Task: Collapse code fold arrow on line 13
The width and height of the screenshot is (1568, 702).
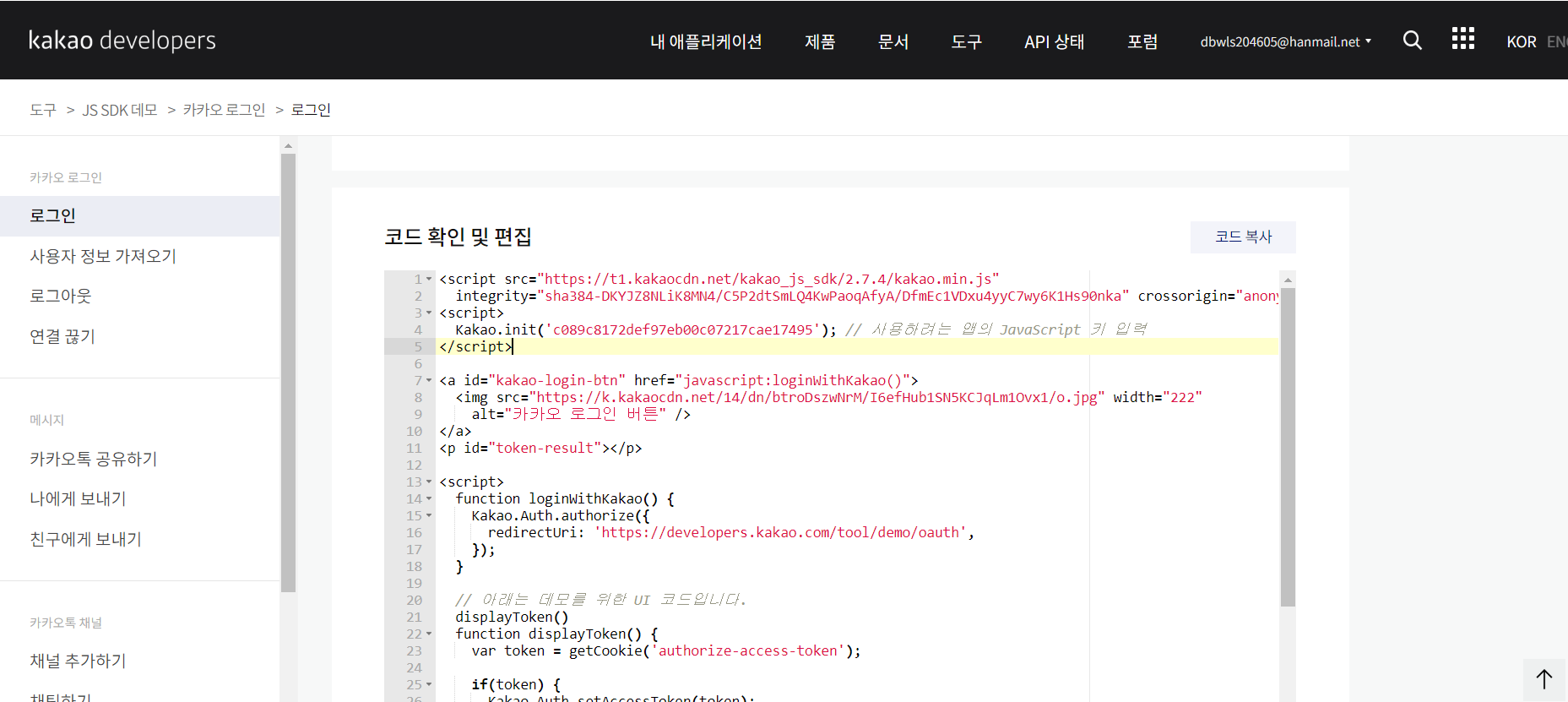Action: pos(429,482)
